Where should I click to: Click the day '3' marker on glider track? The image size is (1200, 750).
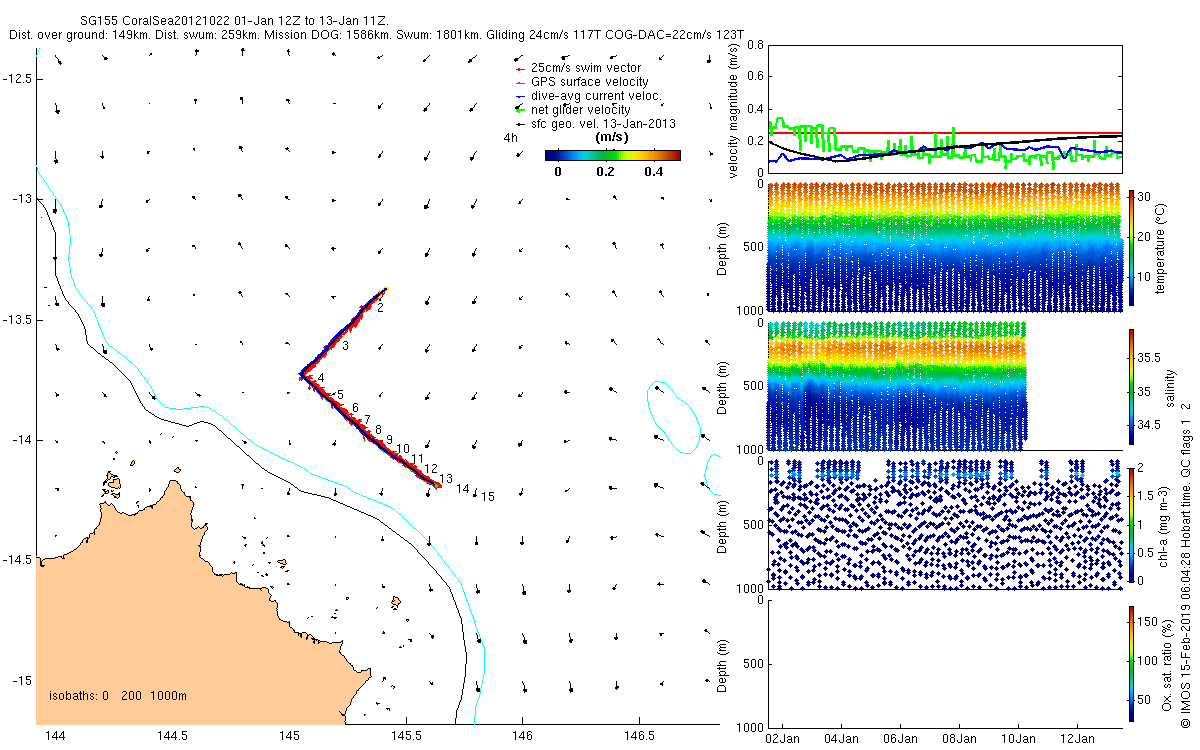(x=345, y=346)
